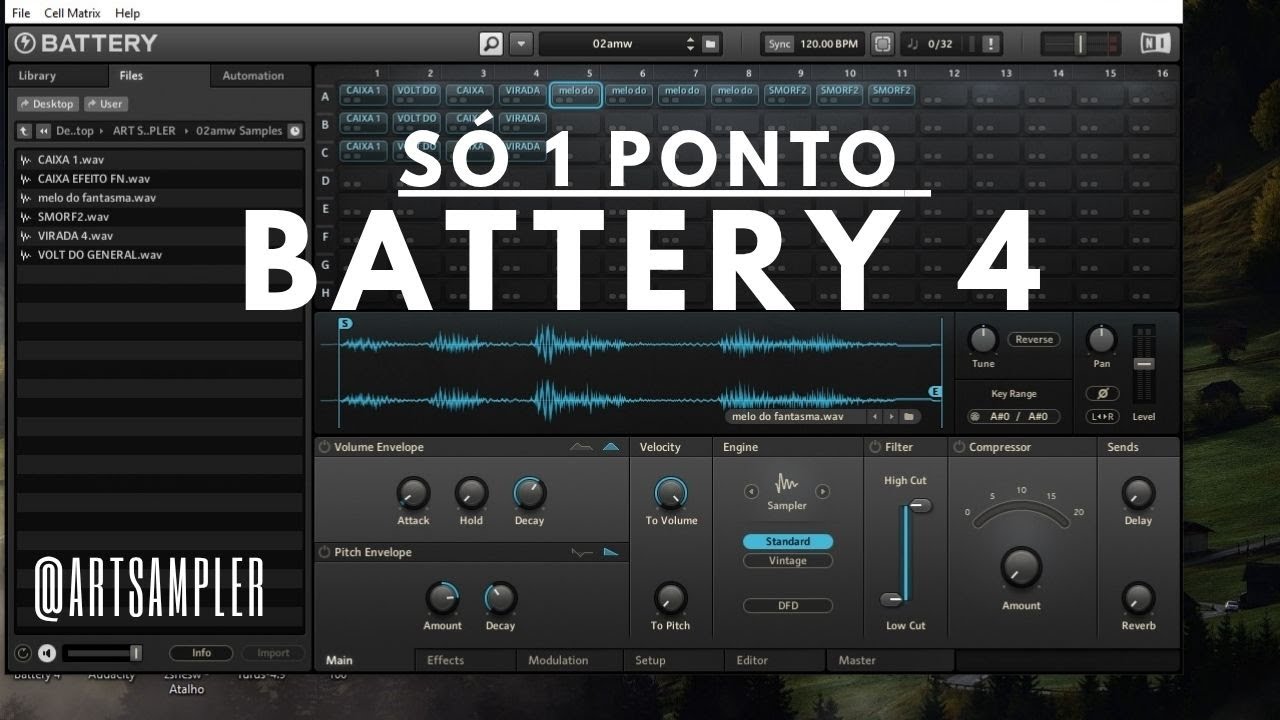Jump to the Desktop location shortcut
Viewport: 1280px width, 720px height.
pyautogui.click(x=47, y=104)
